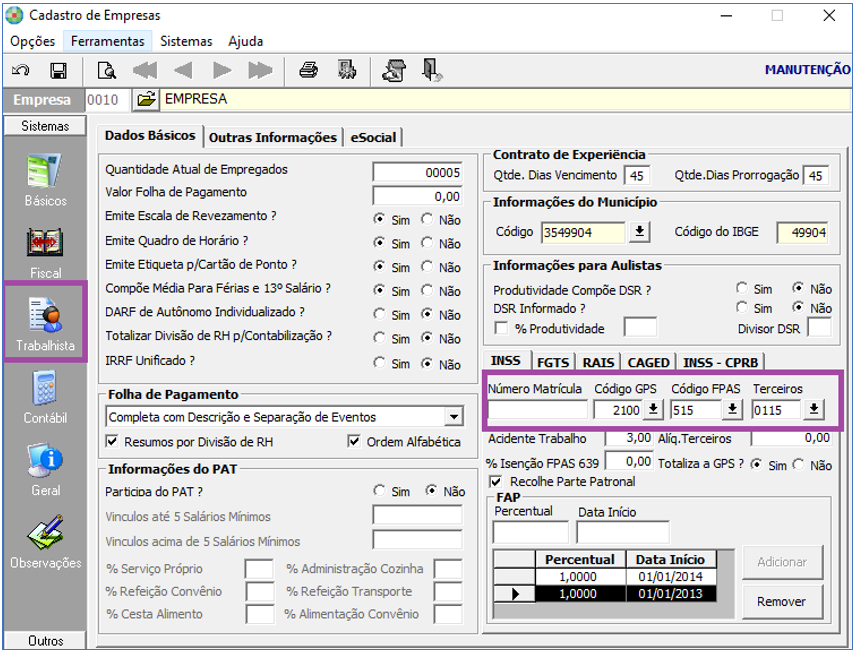Click the undo arrow toolbar icon
Viewport: 853px width, 651px height.
click(x=21, y=71)
